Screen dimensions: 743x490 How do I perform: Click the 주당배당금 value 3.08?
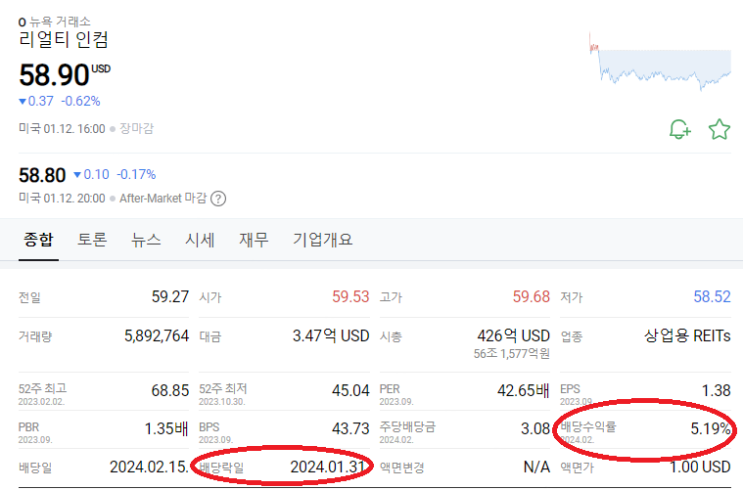point(535,429)
